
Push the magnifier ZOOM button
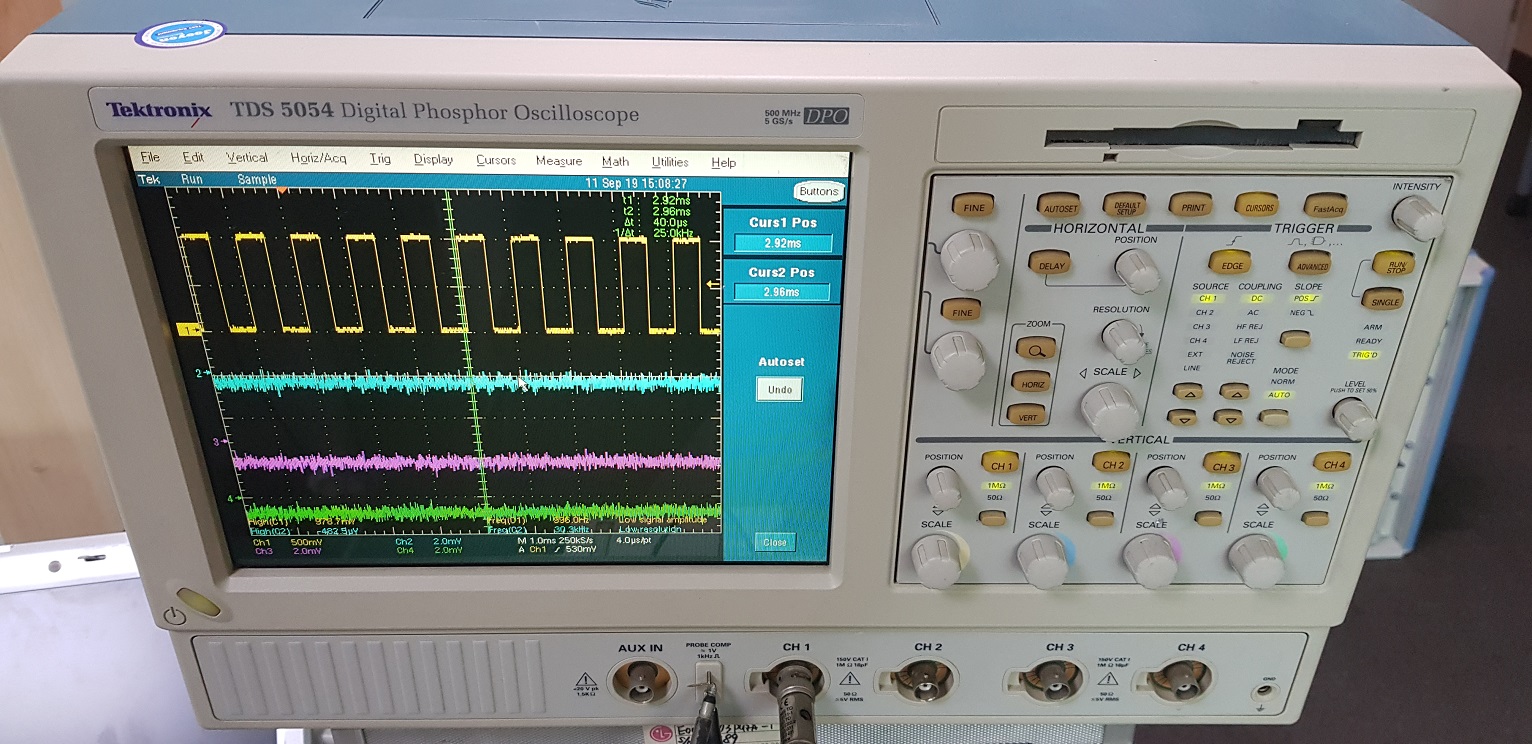tap(1035, 349)
